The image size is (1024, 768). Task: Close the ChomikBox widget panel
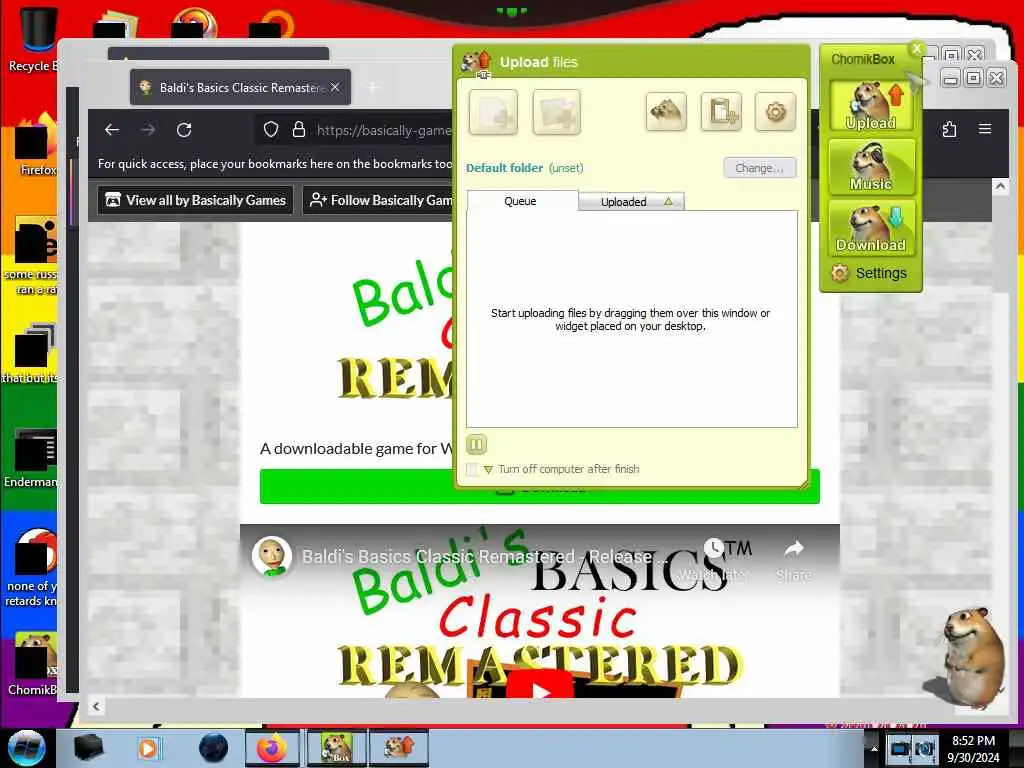pos(916,48)
